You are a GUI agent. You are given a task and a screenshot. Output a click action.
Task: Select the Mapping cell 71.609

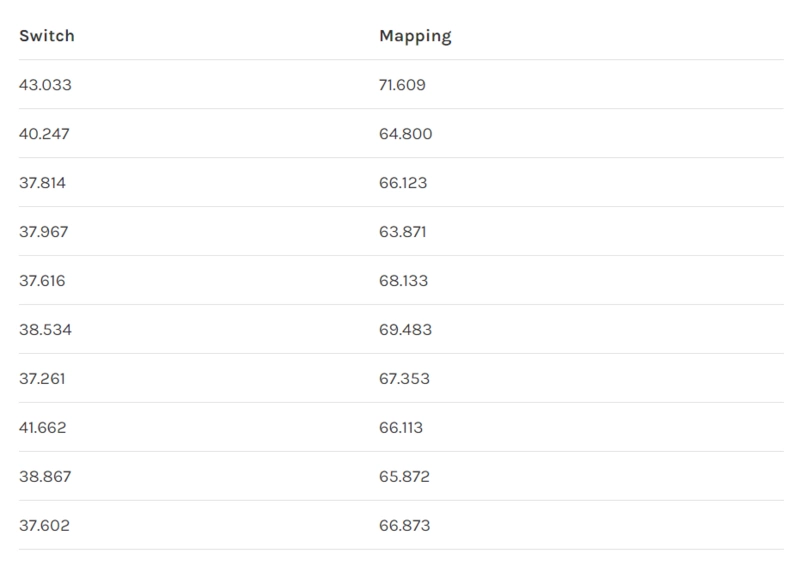point(402,85)
